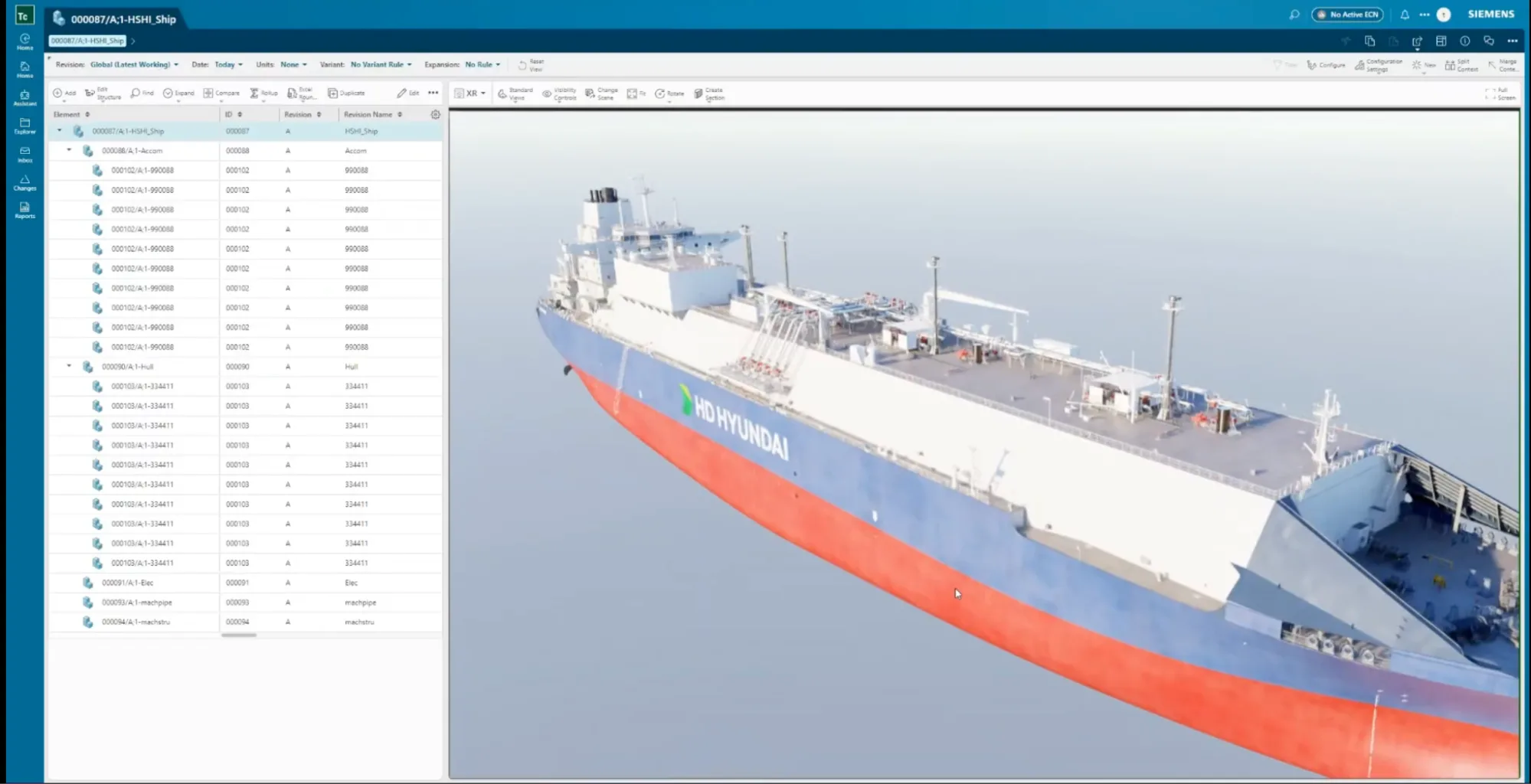The height and width of the screenshot is (784, 1531).
Task: Open the Add dropdown in structure toolbar
Action: tap(64, 93)
